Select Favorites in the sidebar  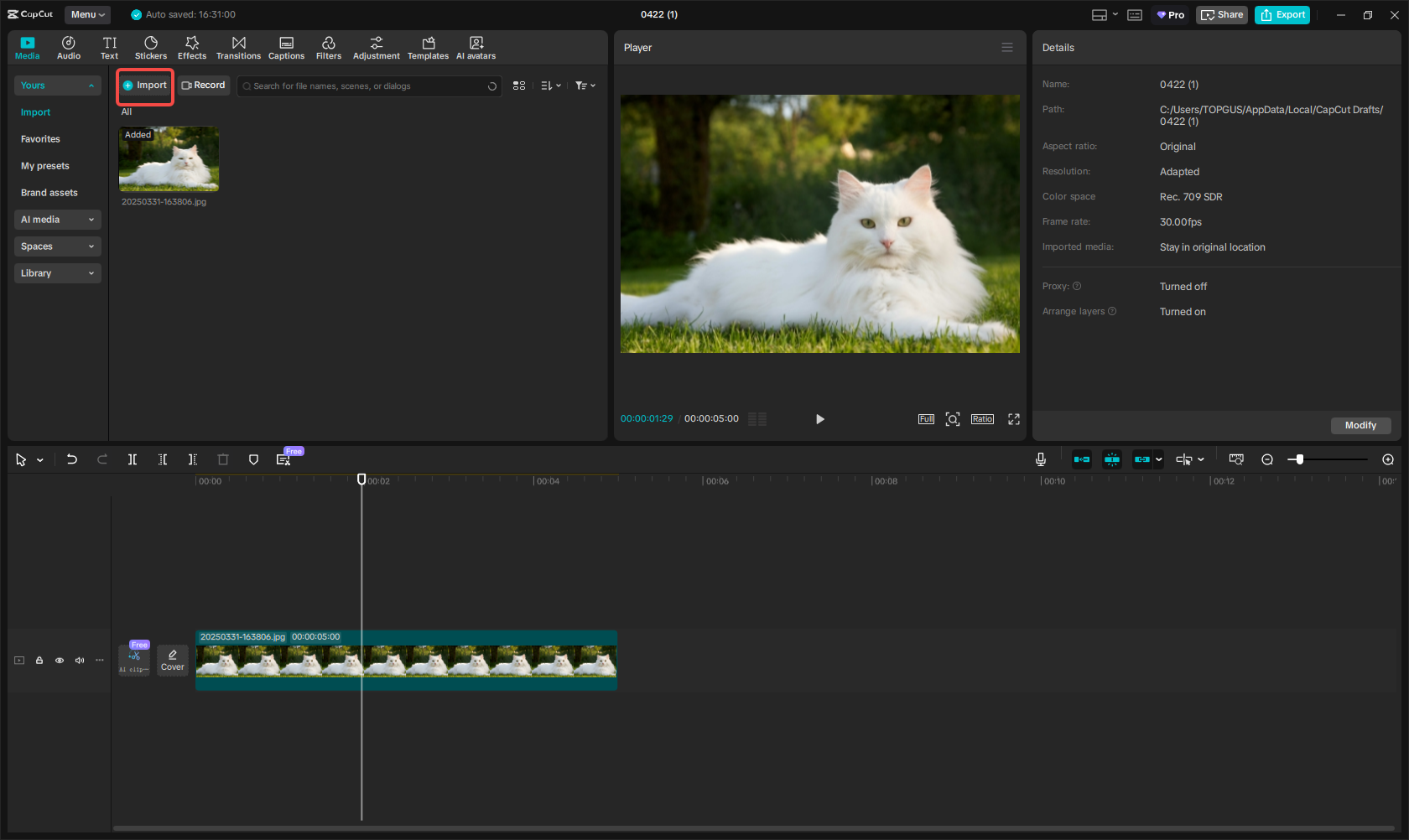pyautogui.click(x=40, y=139)
